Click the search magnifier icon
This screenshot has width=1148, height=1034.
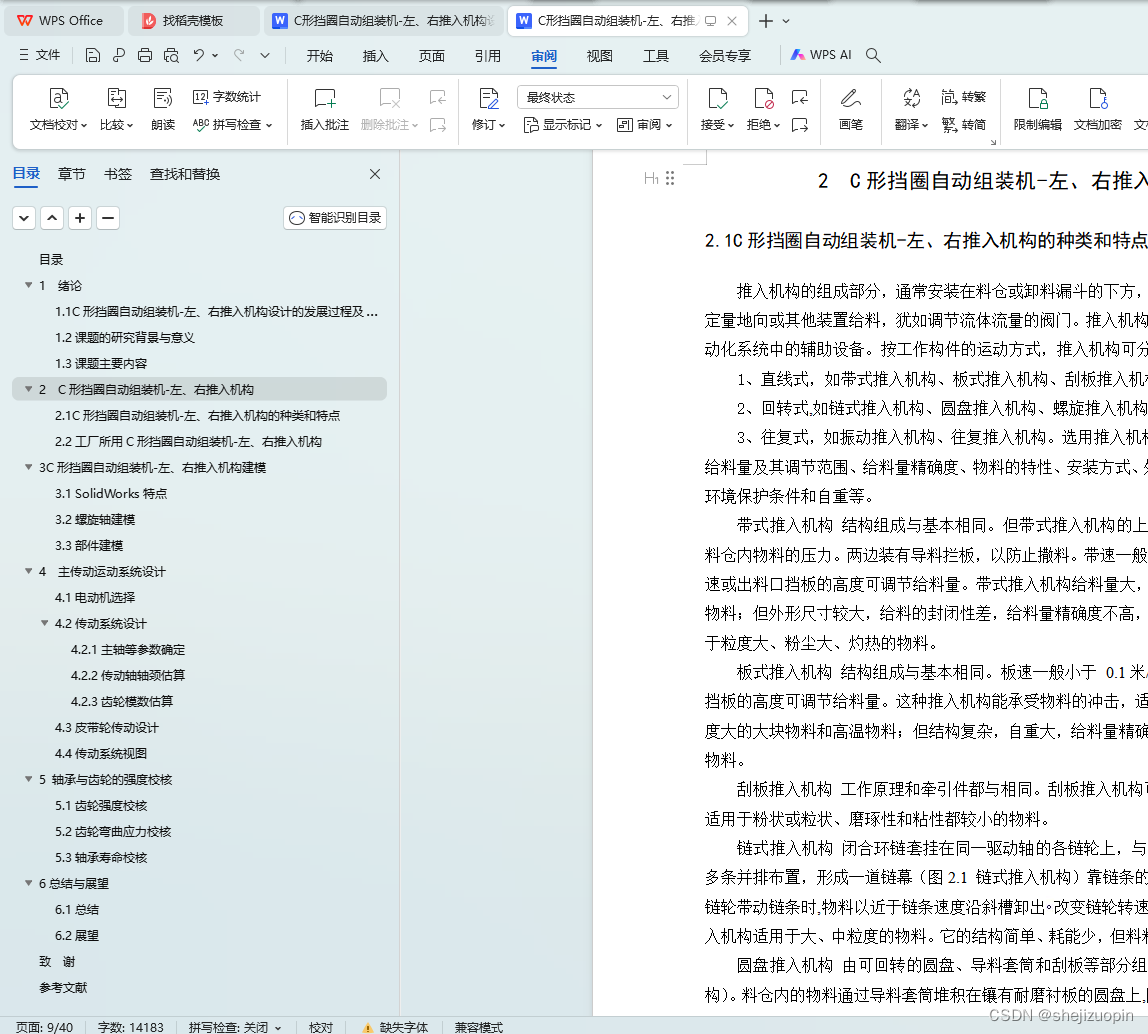[x=873, y=55]
